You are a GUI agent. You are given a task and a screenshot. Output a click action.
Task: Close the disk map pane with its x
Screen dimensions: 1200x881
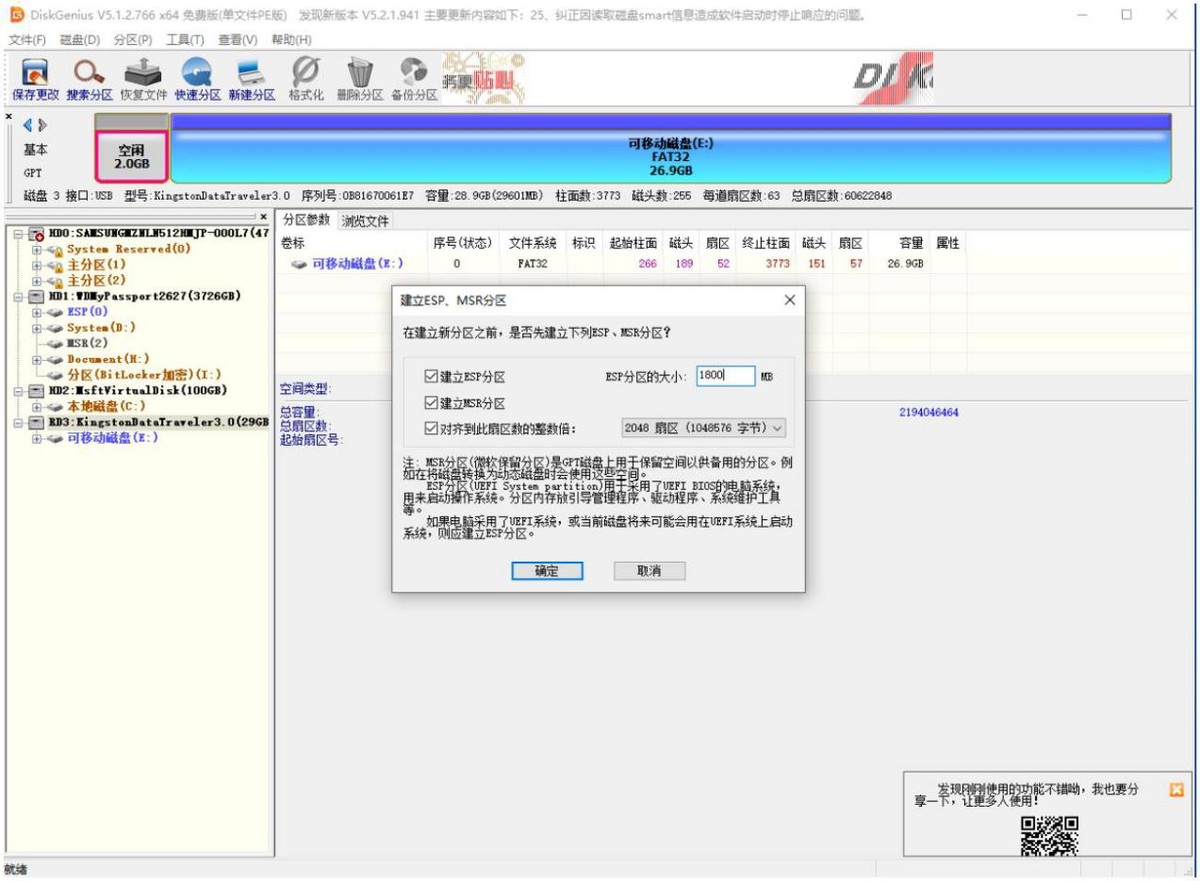click(x=9, y=117)
